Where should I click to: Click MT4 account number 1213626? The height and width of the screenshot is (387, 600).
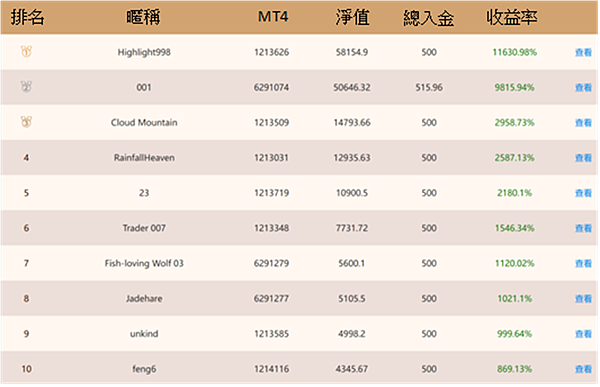point(271,52)
